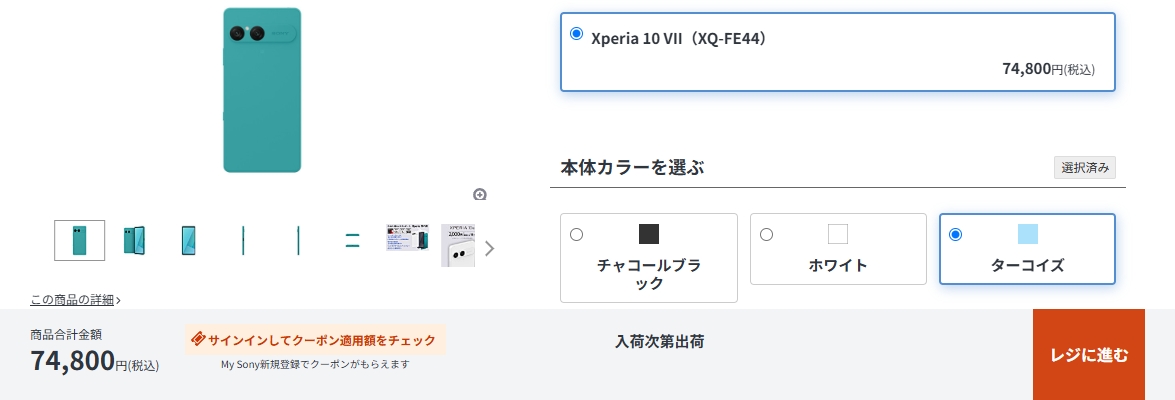The image size is (1175, 400).
Task: Show the front screen view thumbnail
Action: click(x=188, y=240)
